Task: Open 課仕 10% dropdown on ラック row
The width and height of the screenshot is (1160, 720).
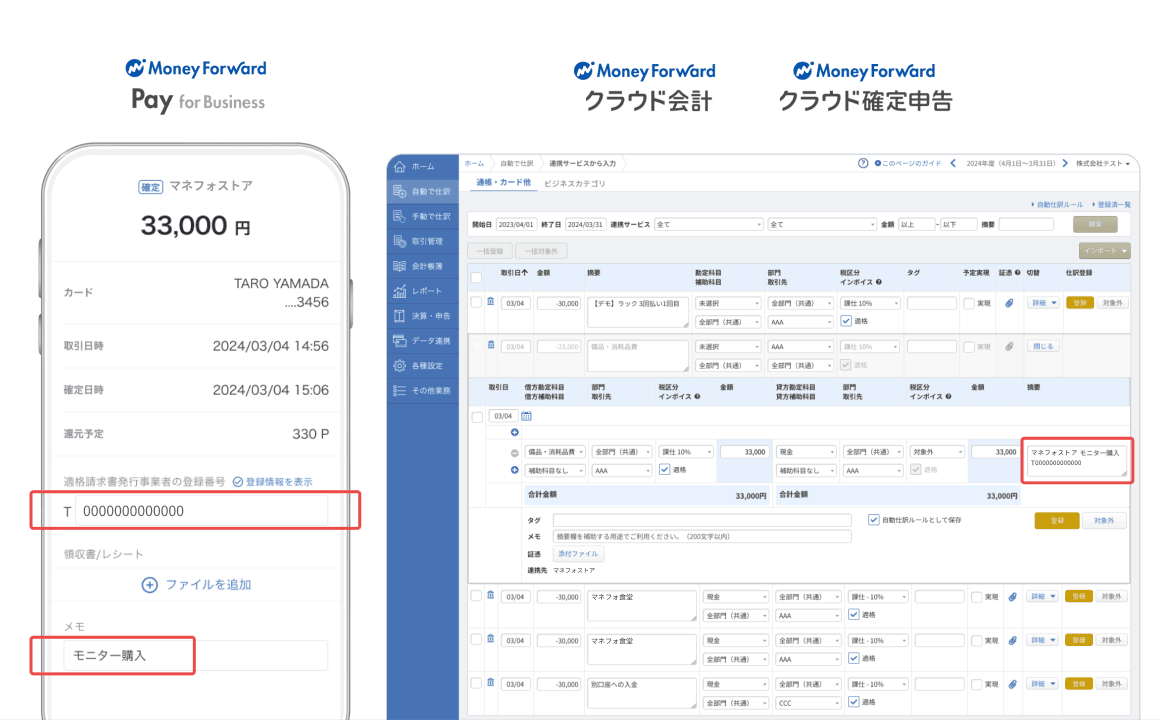Action: click(x=871, y=303)
